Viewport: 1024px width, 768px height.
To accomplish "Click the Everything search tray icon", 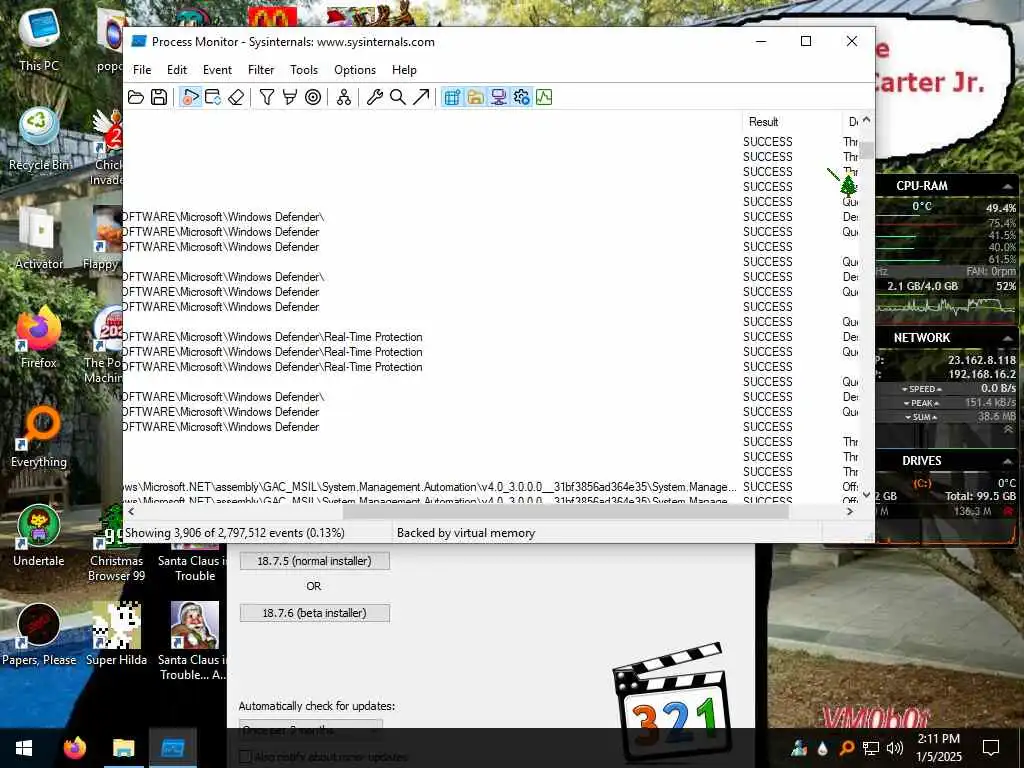I will [847, 748].
